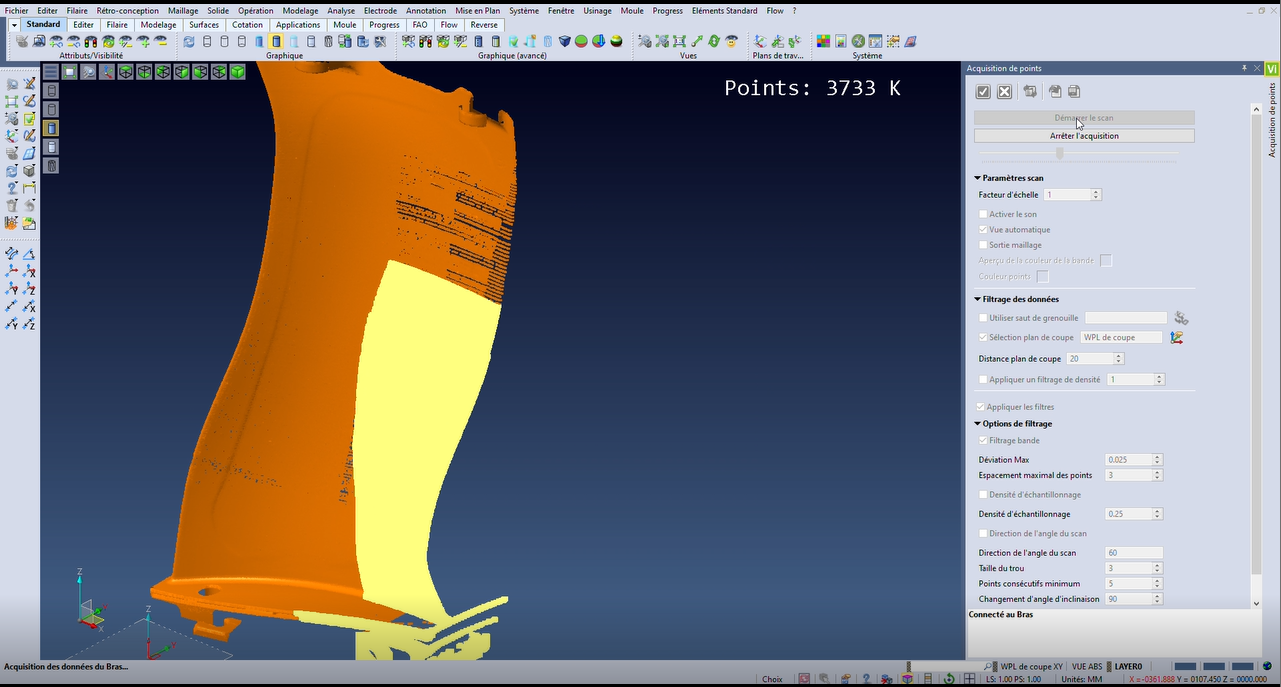Click the X cancel icon in the acquisition panel
Image resolution: width=1281 pixels, height=687 pixels.
point(1005,92)
